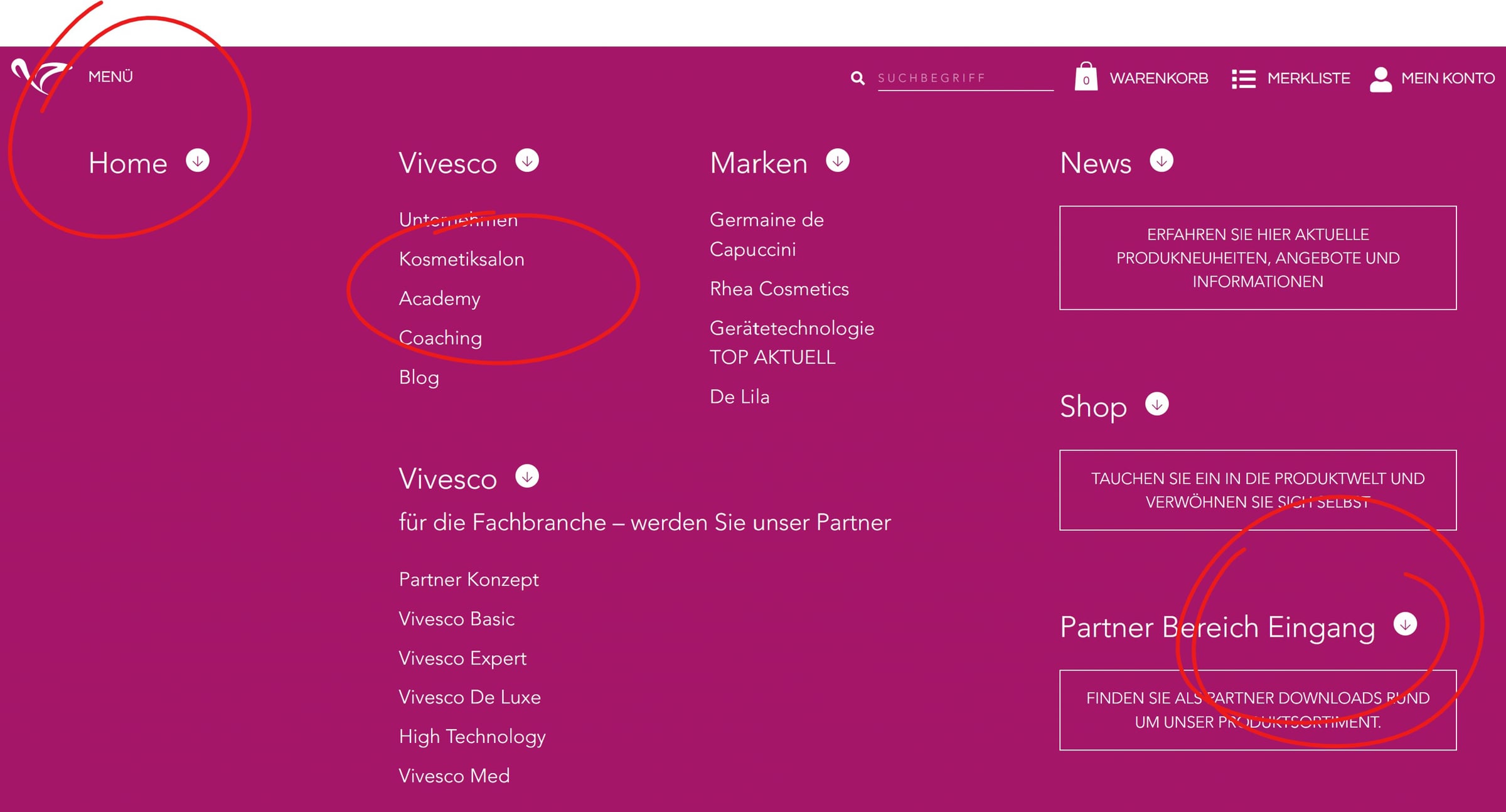Expand the Vivesco für die Fachbranche arrow

[x=527, y=476]
